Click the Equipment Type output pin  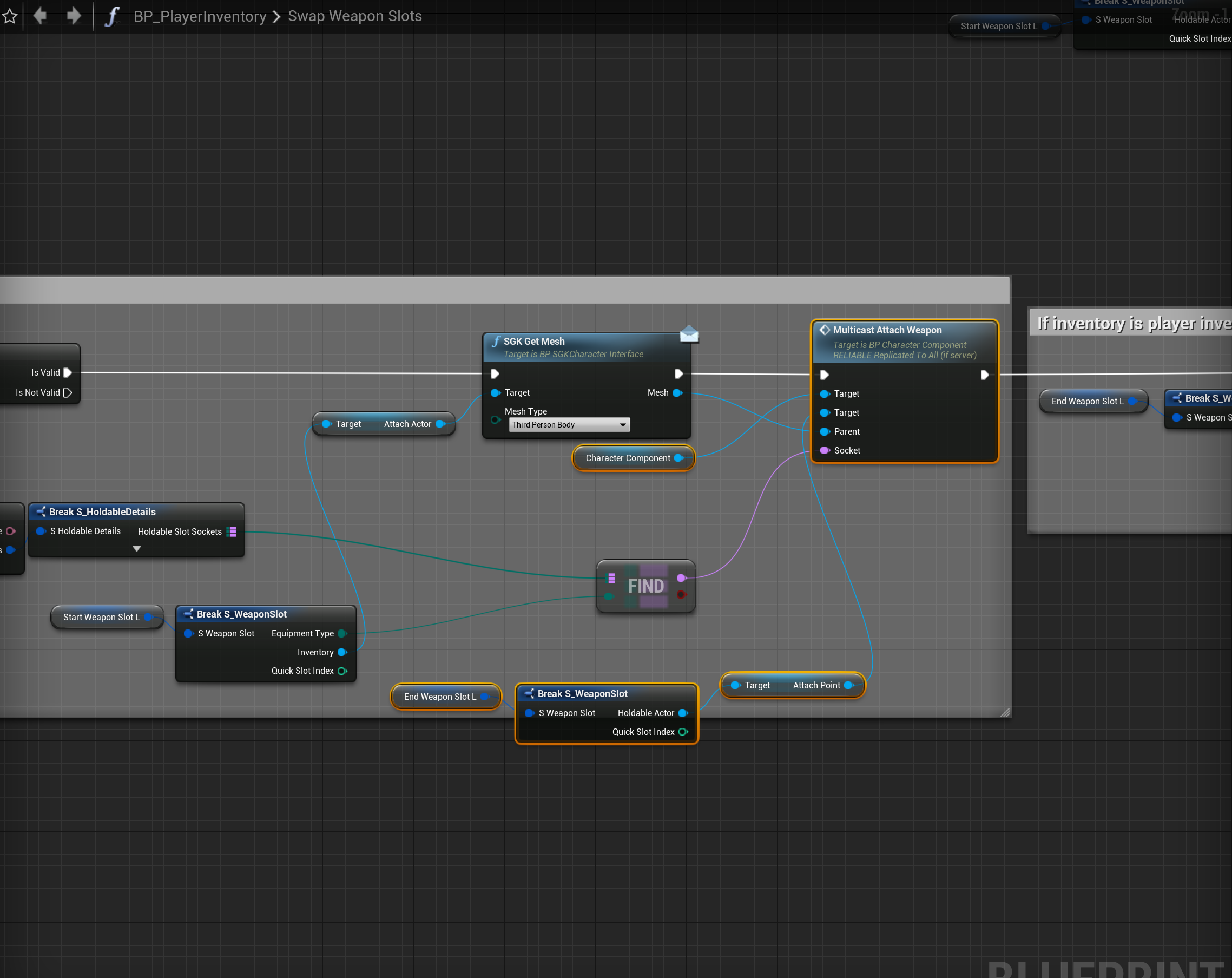click(x=342, y=633)
